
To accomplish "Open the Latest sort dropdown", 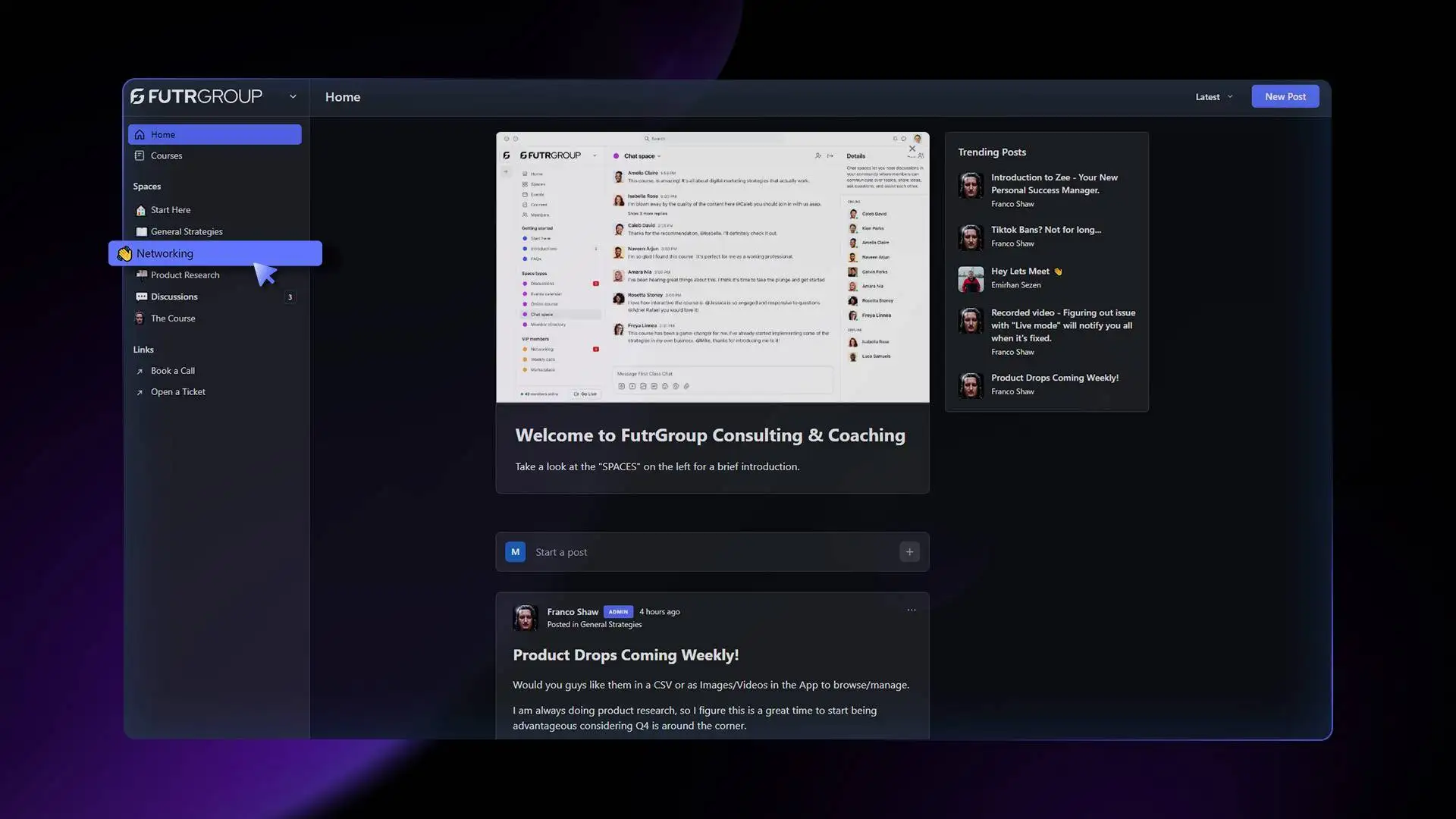I will pyautogui.click(x=1213, y=97).
